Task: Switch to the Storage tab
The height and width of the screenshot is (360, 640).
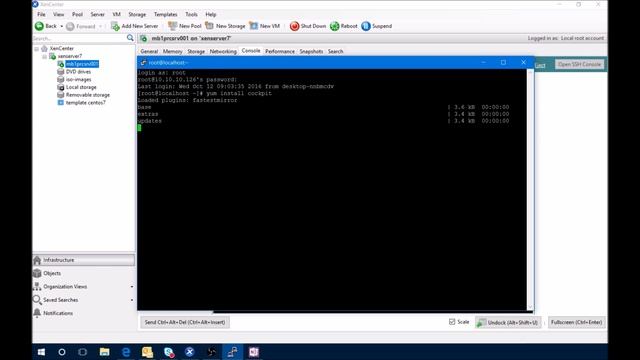Action: coord(196,51)
